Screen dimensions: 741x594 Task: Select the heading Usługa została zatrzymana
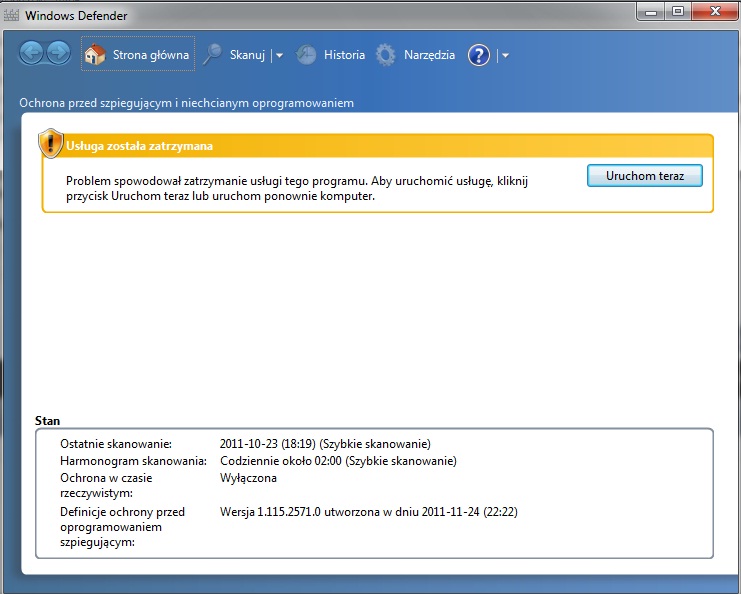(139, 146)
